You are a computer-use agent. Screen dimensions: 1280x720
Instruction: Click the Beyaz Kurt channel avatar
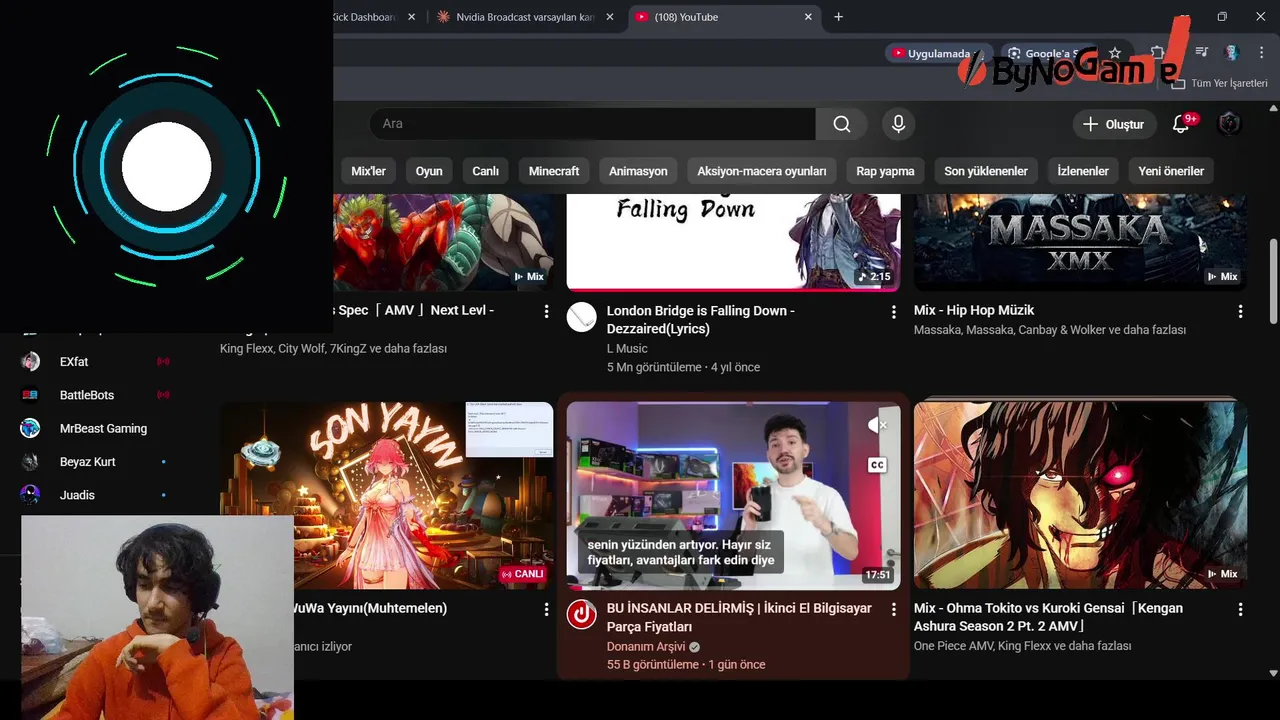(30, 462)
